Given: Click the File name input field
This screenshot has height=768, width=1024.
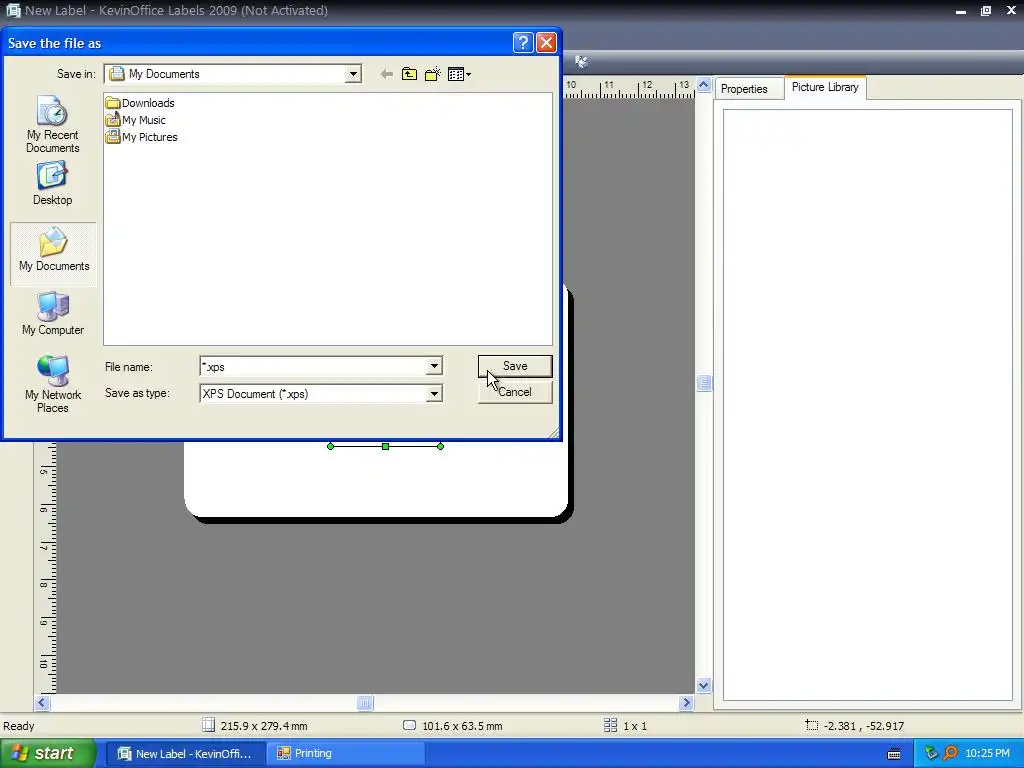Looking at the screenshot, I should pos(313,366).
